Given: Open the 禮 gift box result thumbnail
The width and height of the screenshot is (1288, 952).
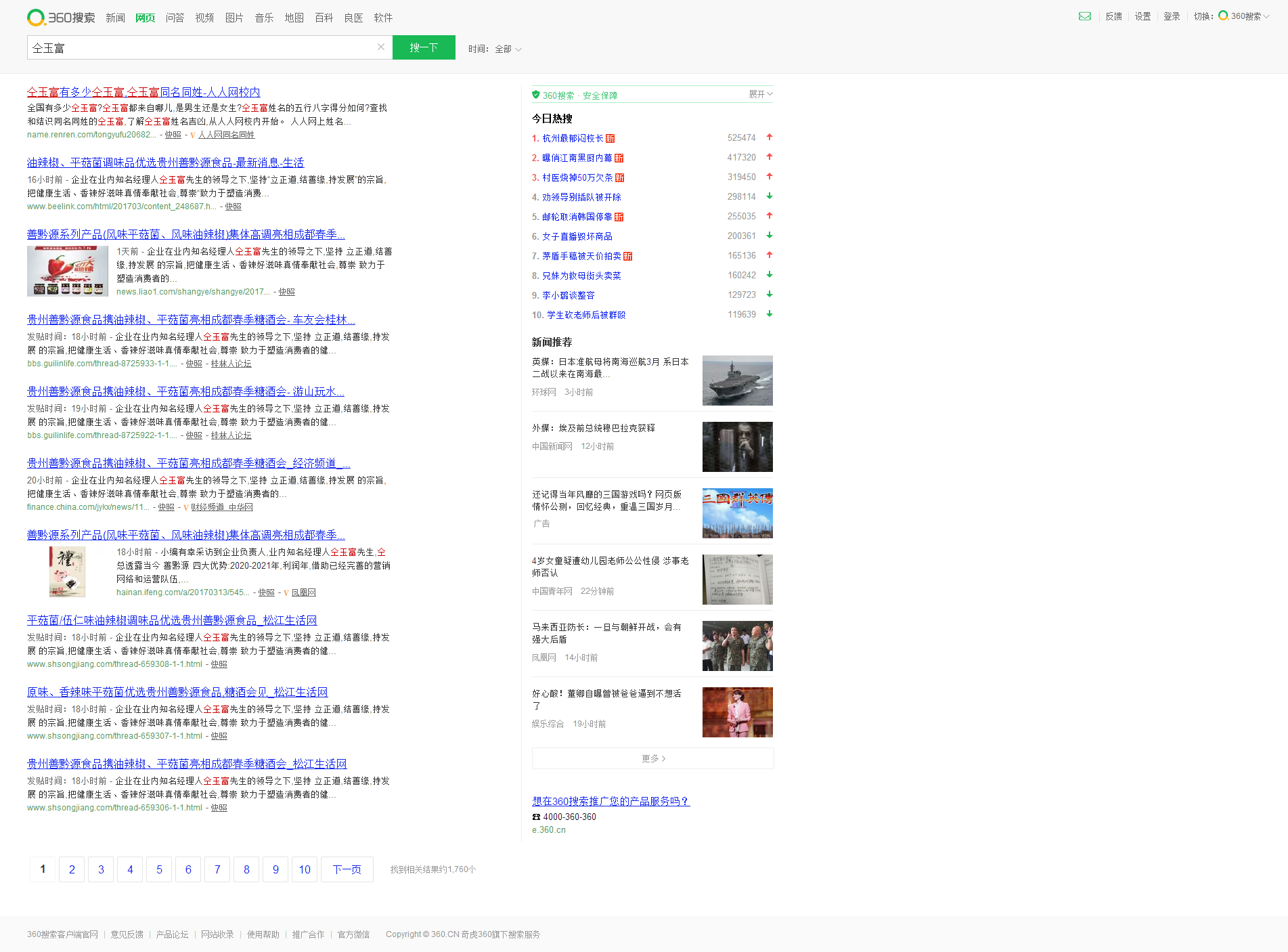Looking at the screenshot, I should 68,571.
